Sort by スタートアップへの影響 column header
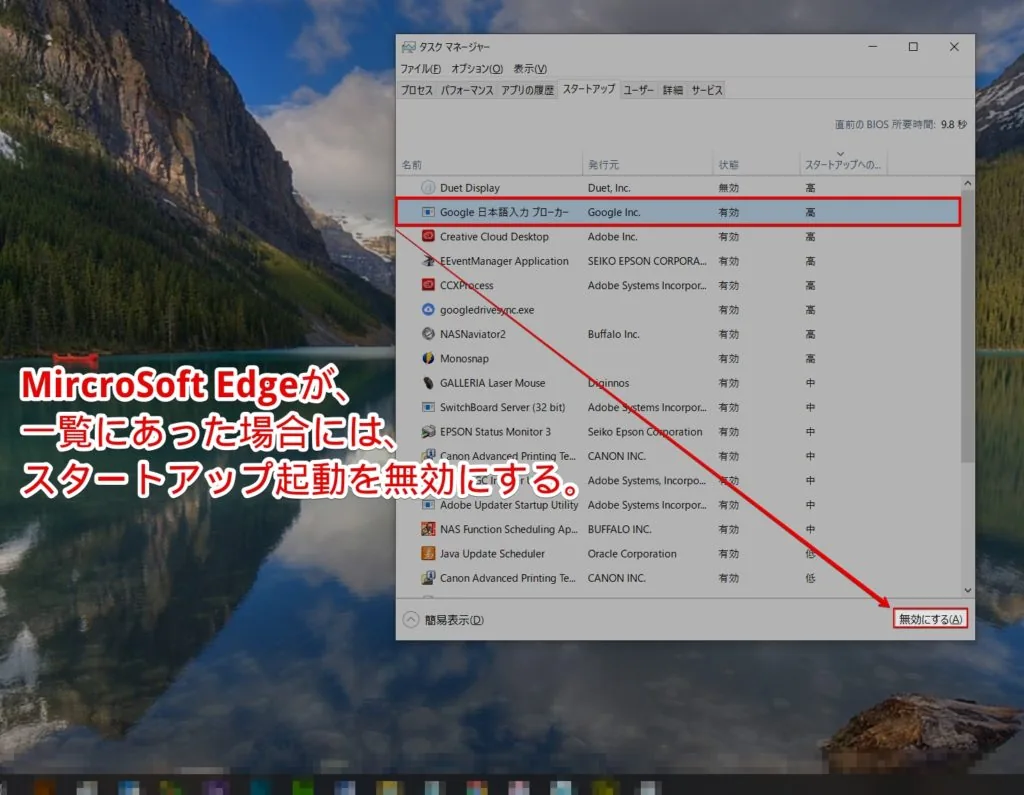 [843, 165]
